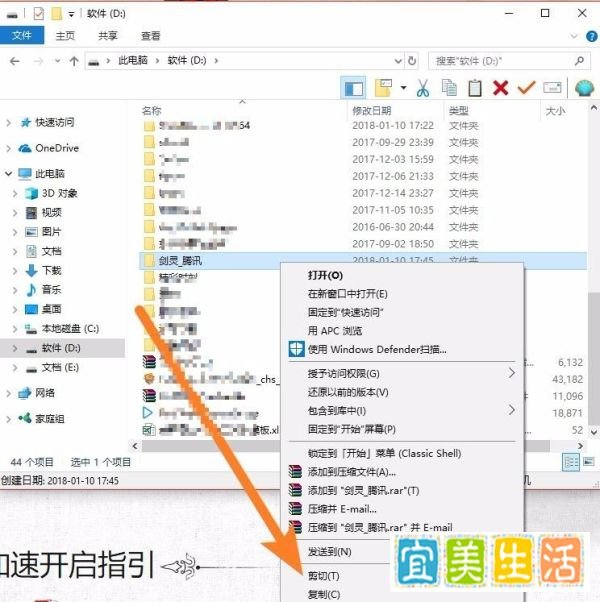
Task: Choose 还原以前的版本(V) menu item
Action: click(348, 392)
